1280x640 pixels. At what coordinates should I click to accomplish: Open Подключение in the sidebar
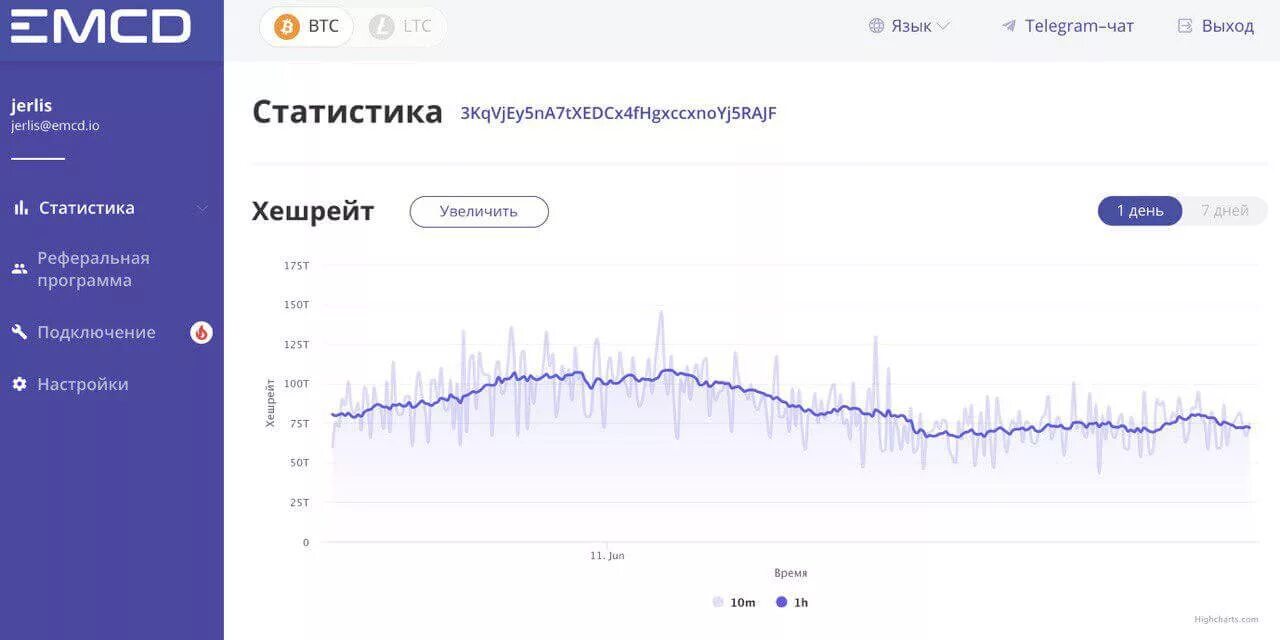coord(96,332)
